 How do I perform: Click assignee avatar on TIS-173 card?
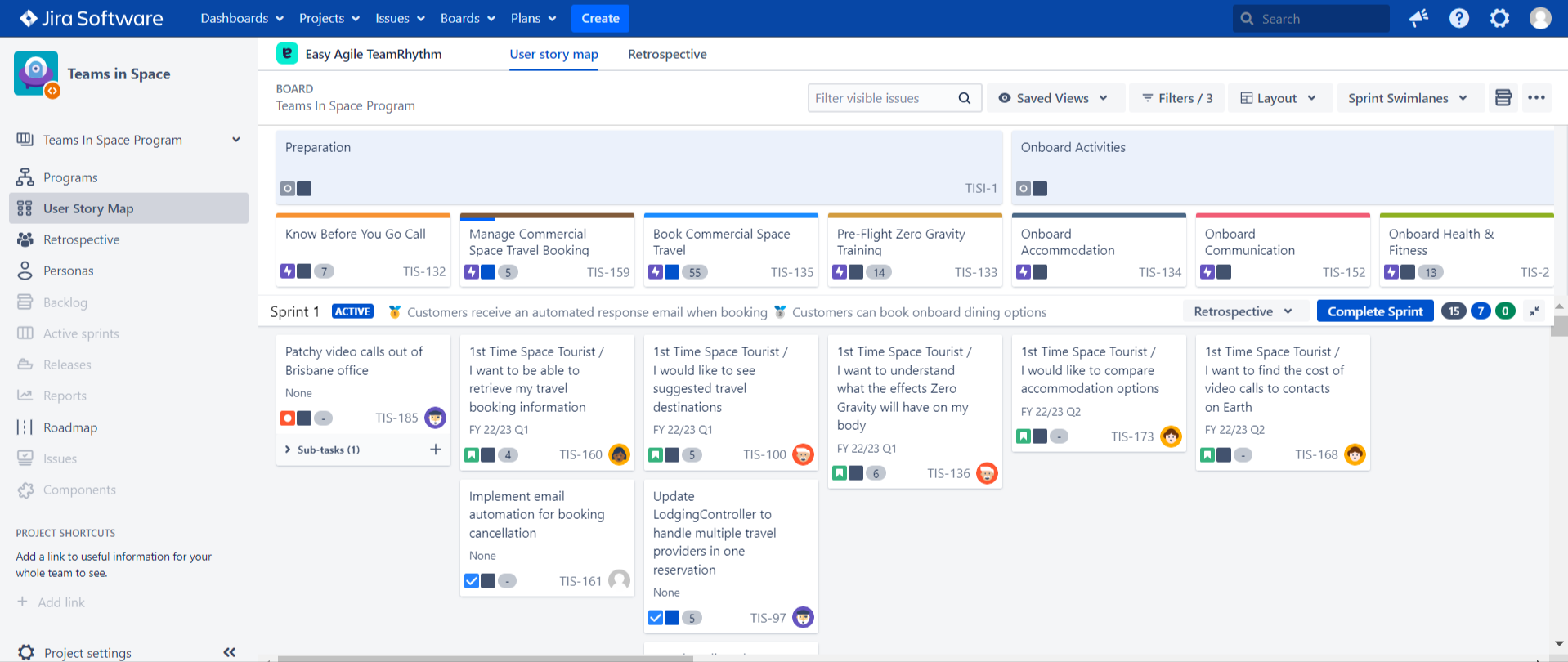click(x=1172, y=436)
